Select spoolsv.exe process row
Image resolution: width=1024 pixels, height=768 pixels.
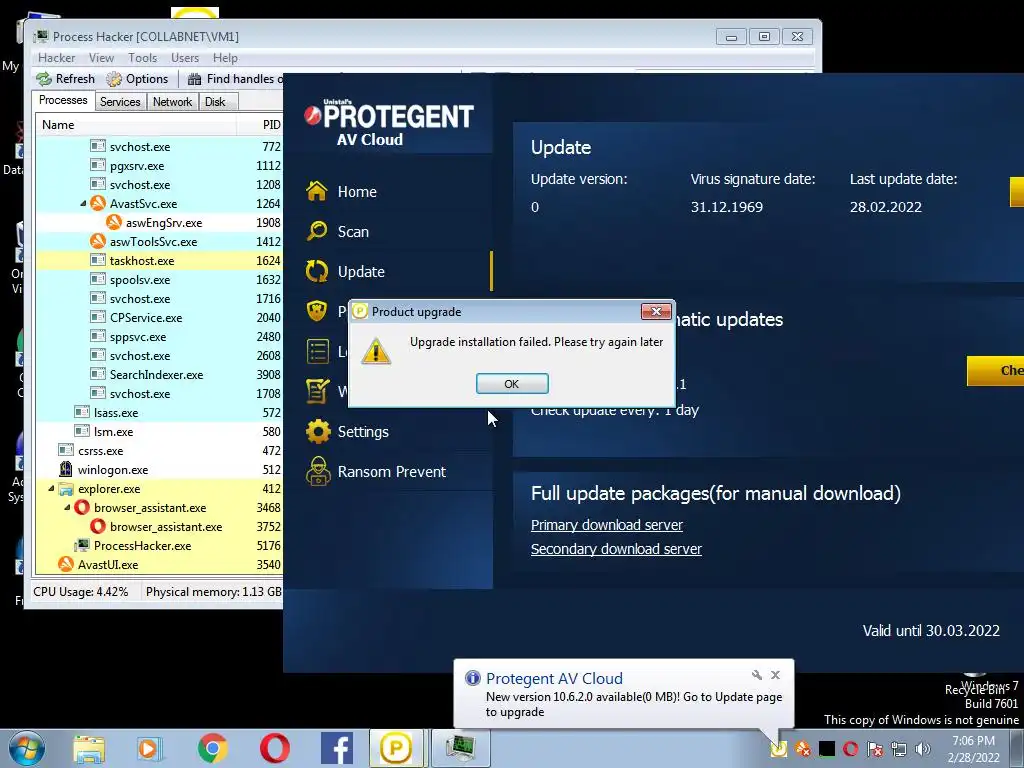159,280
